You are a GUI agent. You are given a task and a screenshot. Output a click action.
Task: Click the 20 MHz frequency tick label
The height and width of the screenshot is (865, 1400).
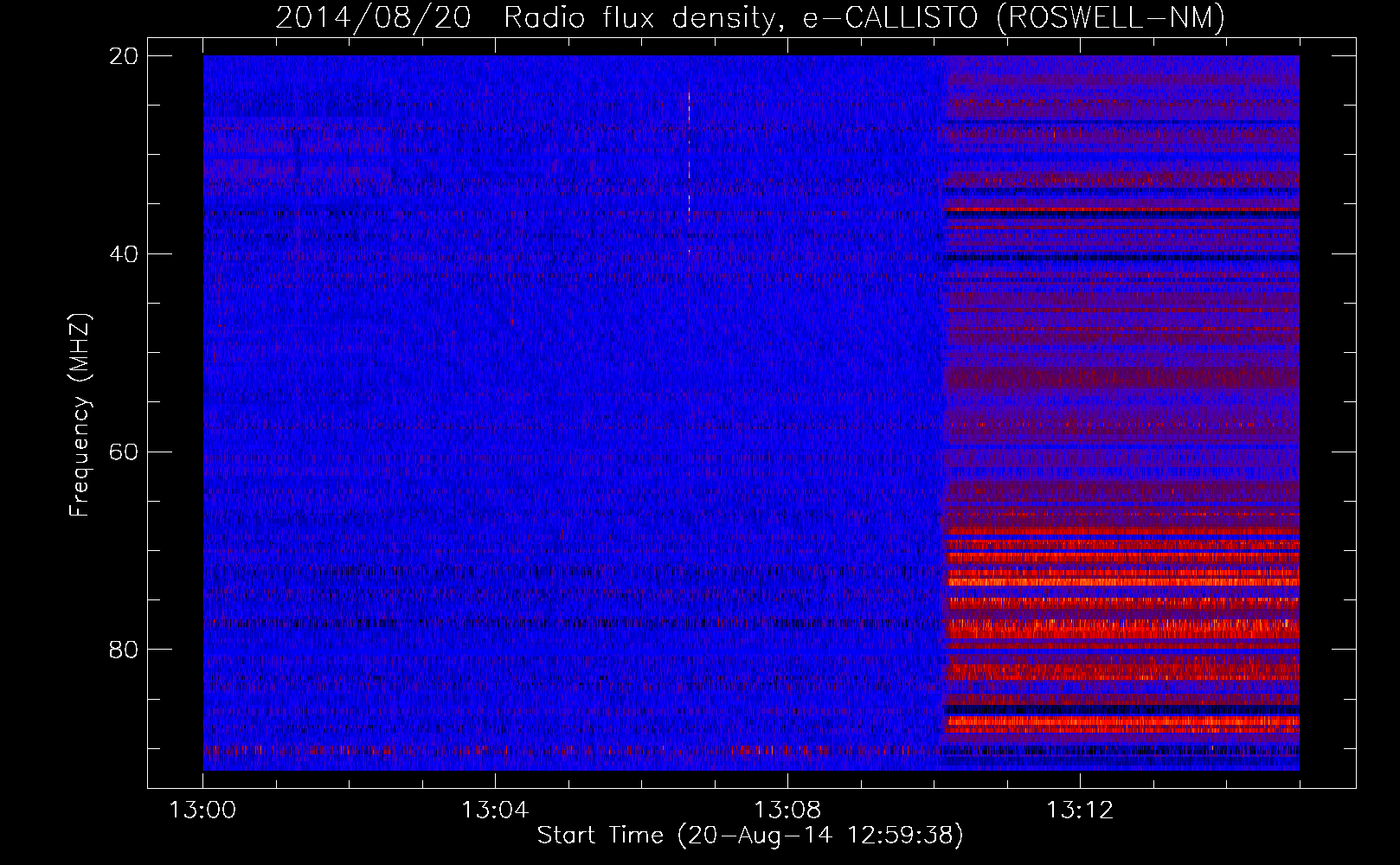tap(124, 55)
